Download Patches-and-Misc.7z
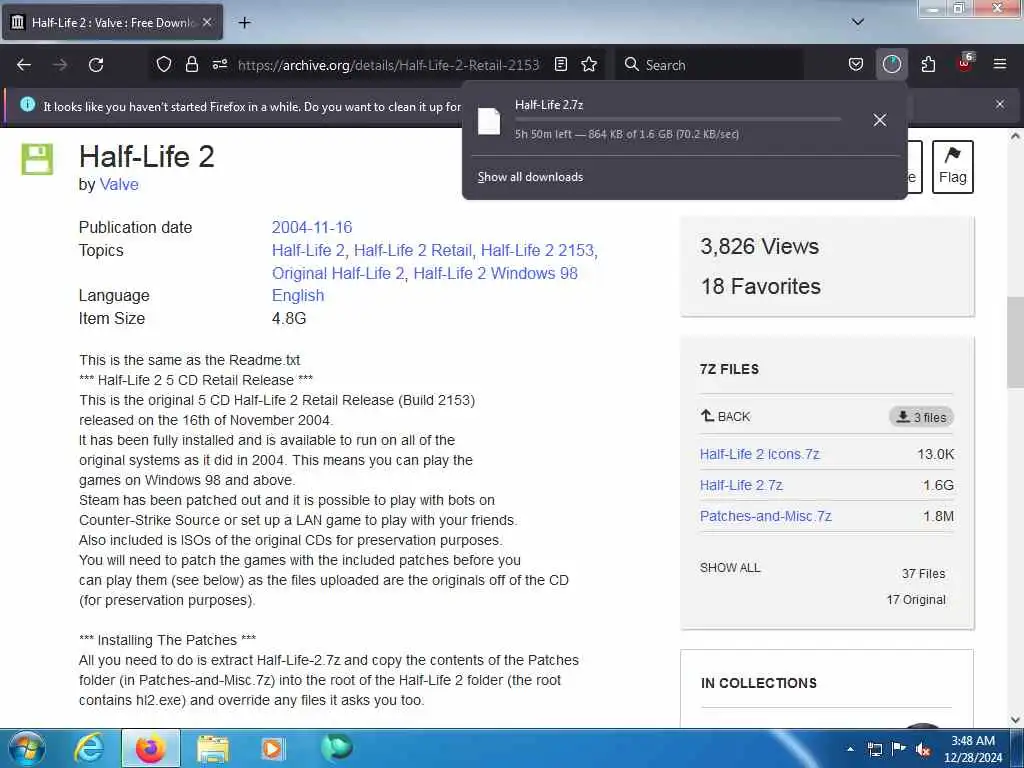Screen dimensions: 1024x768 pos(765,516)
